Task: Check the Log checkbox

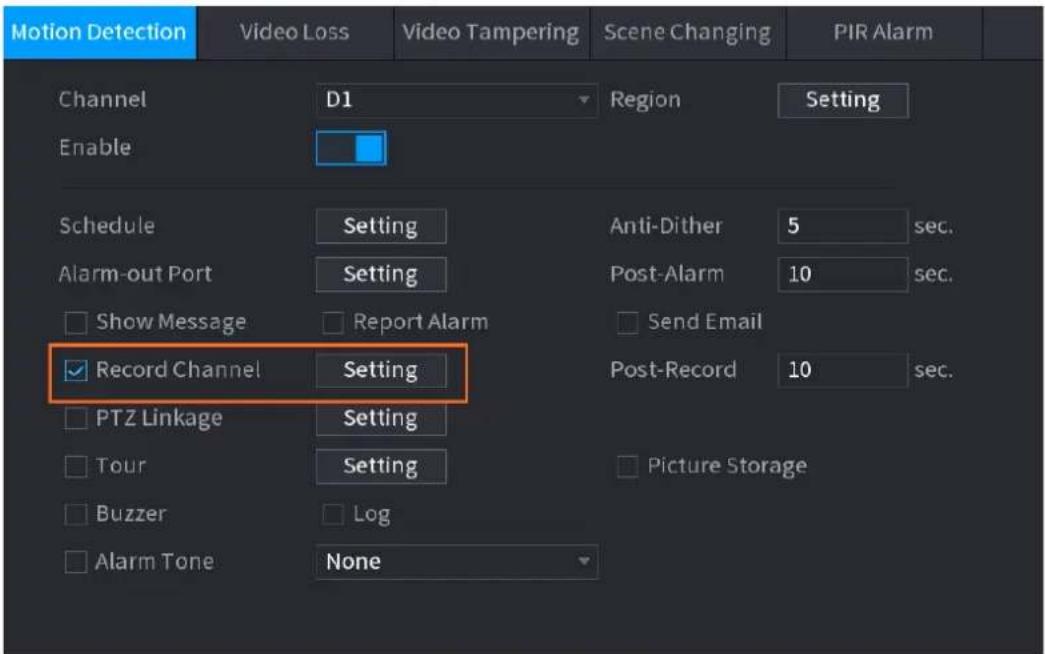Action: (333, 515)
